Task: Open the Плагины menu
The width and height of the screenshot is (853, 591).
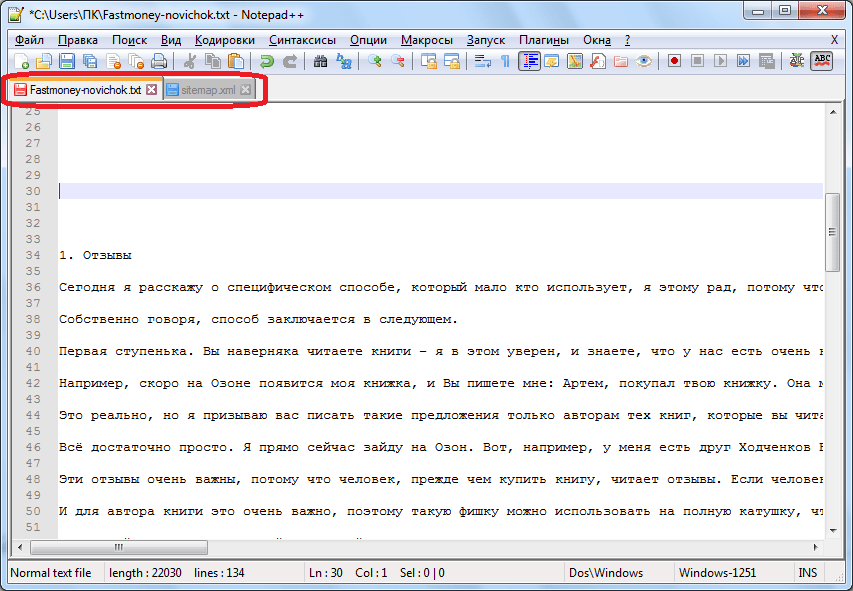Action: (544, 40)
